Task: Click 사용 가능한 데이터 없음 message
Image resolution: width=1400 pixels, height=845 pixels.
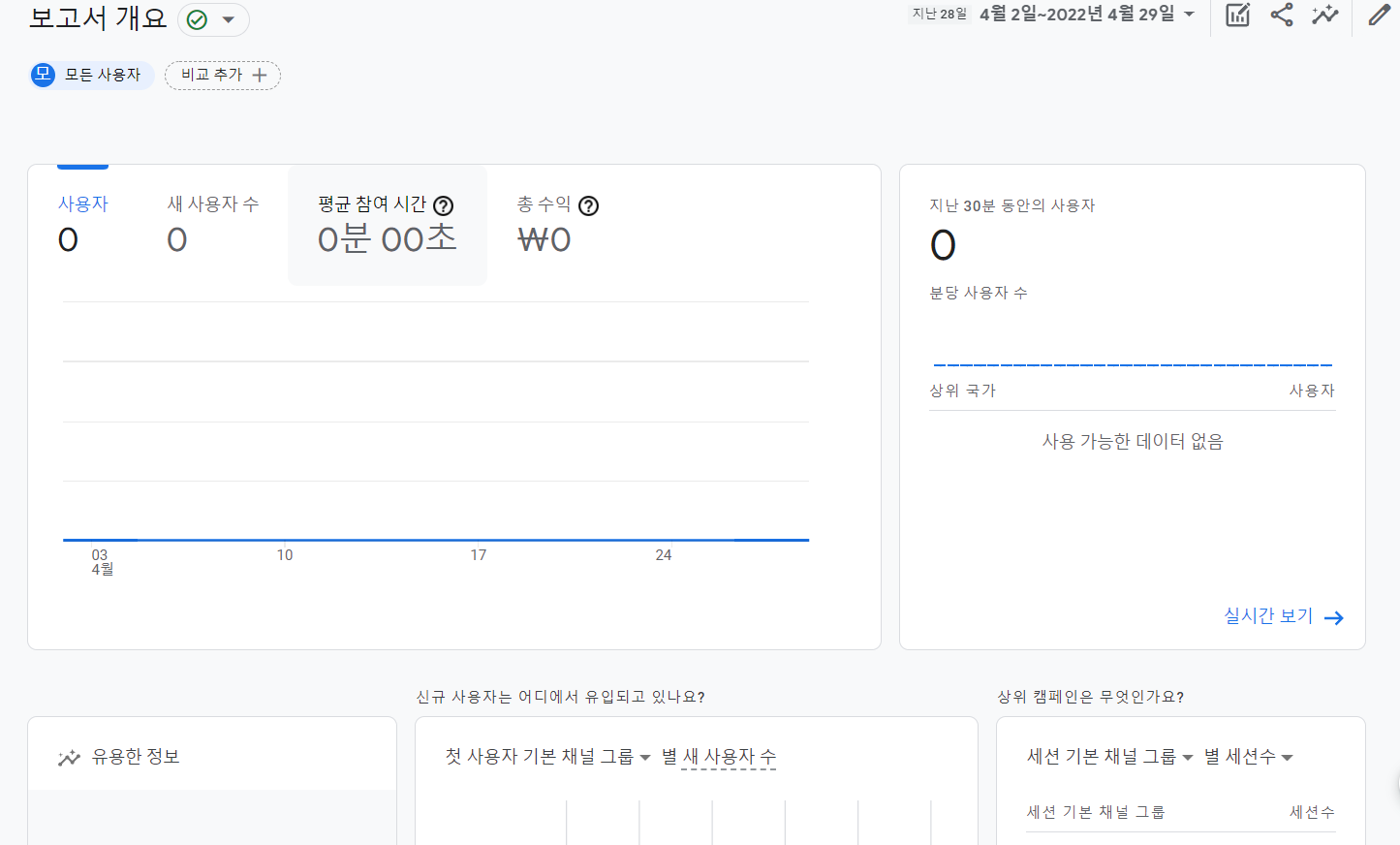Action: tap(1133, 442)
